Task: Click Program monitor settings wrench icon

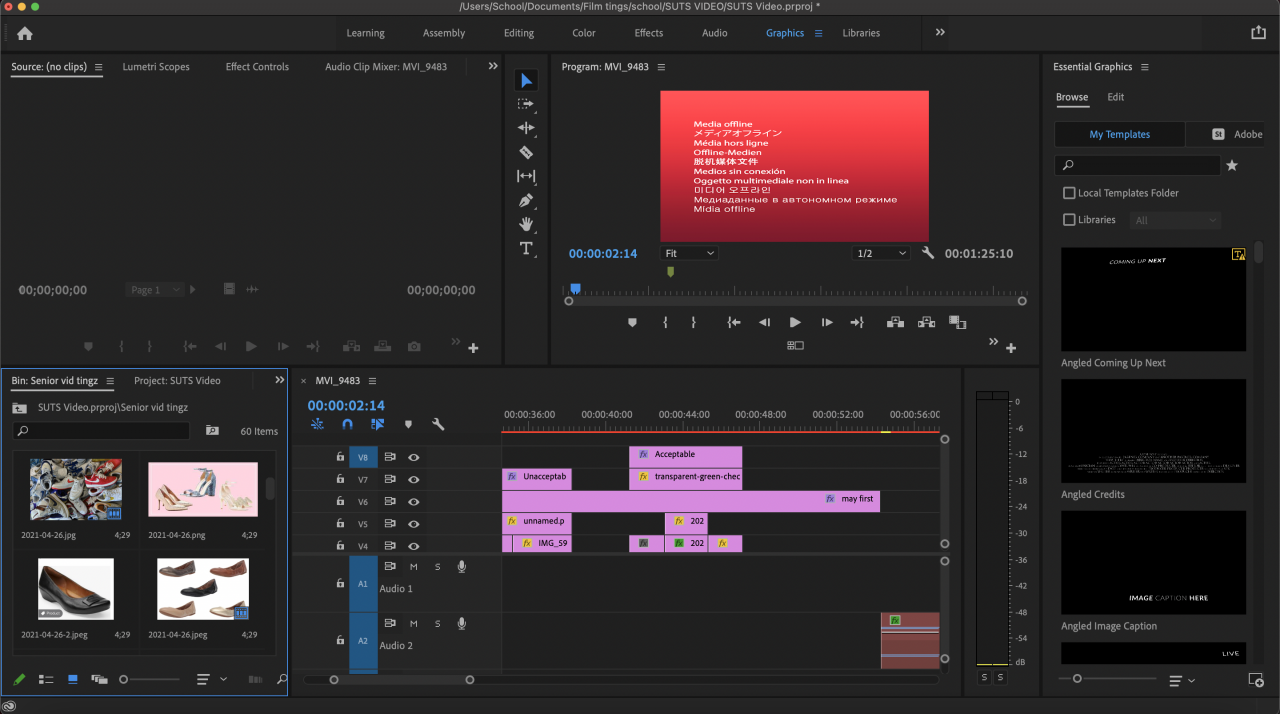Action: [x=928, y=253]
